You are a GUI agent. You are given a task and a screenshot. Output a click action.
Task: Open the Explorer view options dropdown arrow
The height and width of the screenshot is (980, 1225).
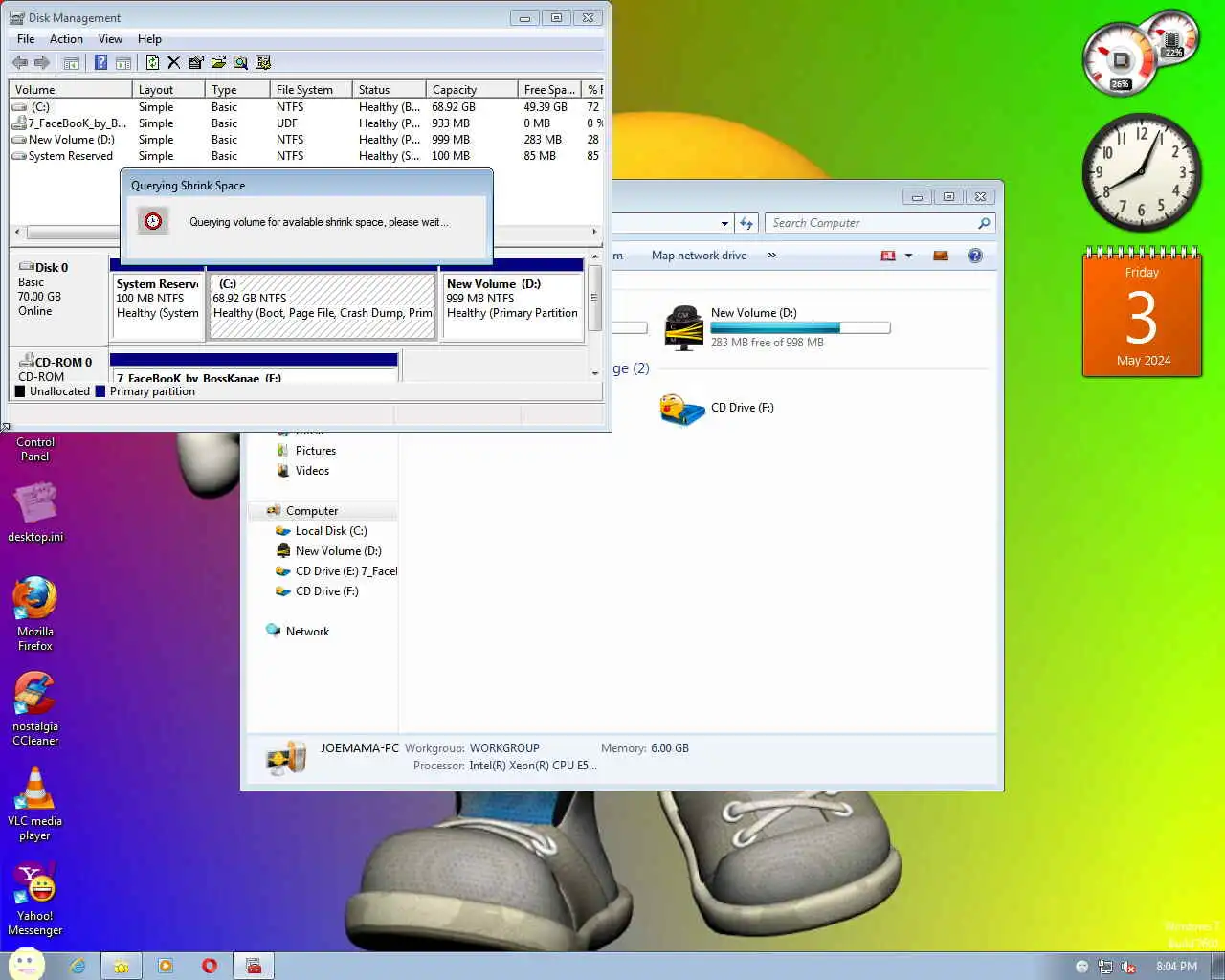coord(908,256)
